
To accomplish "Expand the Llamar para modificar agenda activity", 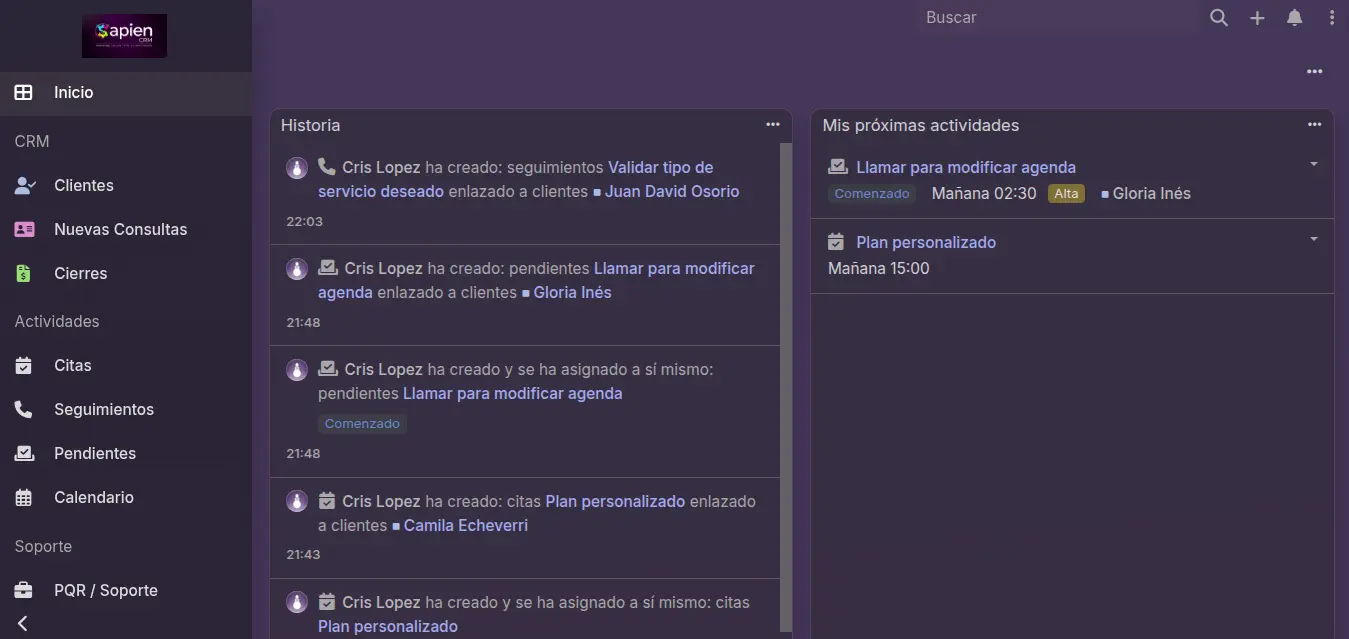I will [1313, 163].
